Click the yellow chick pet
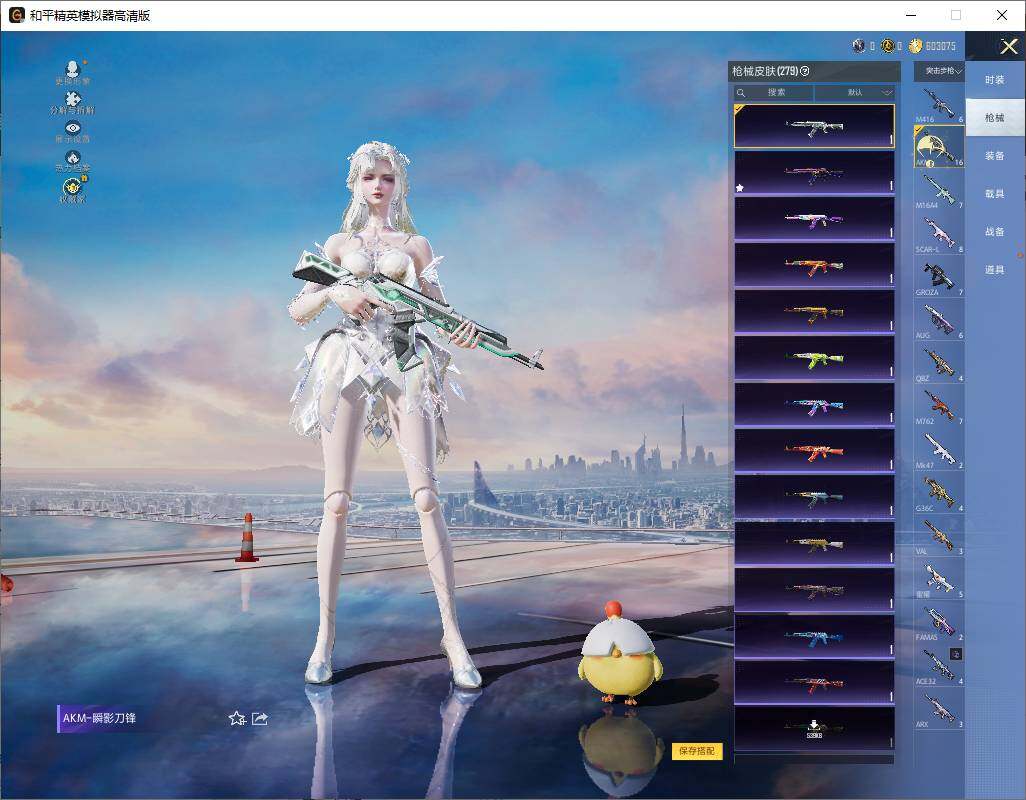The image size is (1026, 800). click(619, 654)
